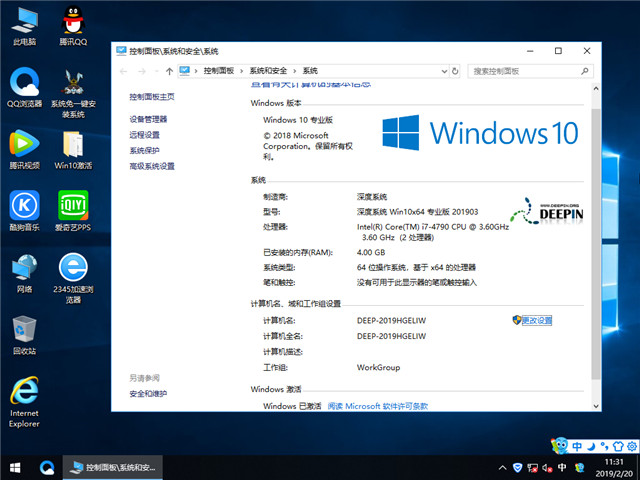Open the Windows Start menu
640x480 pixels.
point(15,468)
